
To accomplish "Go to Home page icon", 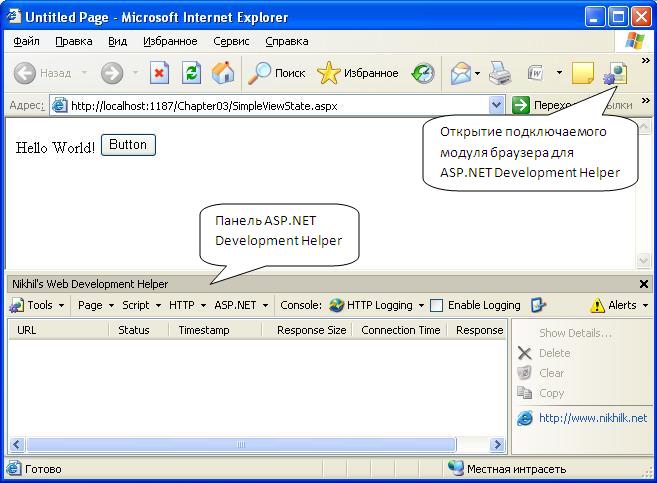I will point(223,72).
